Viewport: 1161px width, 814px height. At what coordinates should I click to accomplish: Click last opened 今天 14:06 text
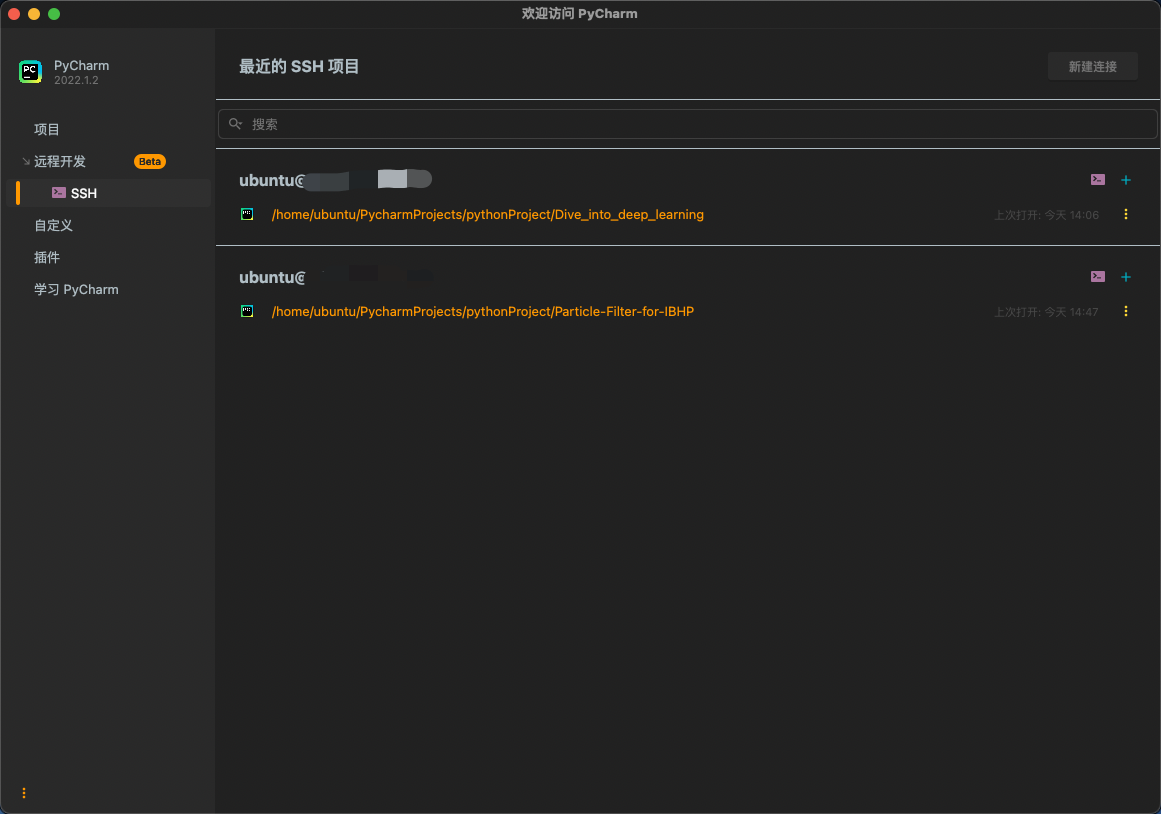[1046, 215]
